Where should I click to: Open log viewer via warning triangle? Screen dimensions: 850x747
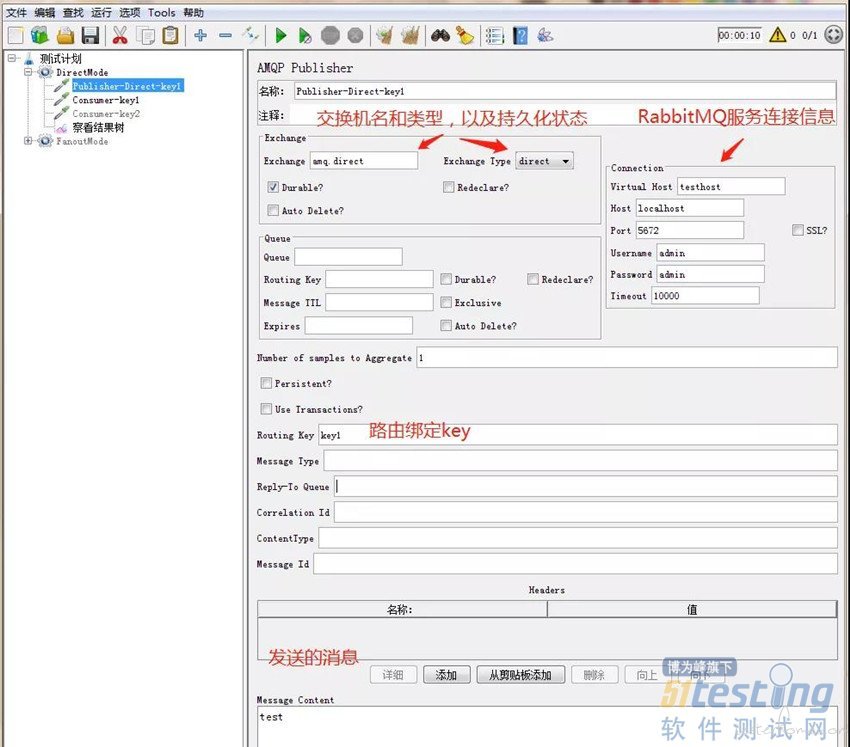coord(777,35)
